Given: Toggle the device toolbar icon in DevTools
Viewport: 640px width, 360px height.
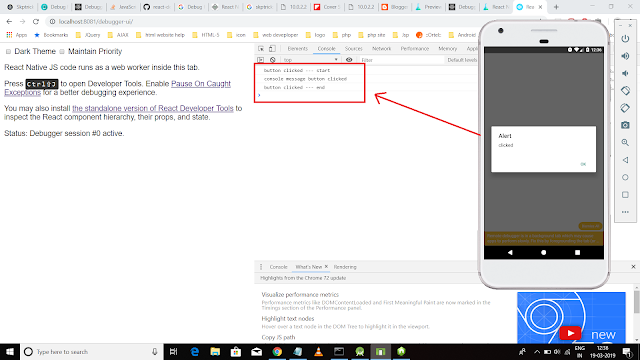Looking at the screenshot, I should (x=272, y=49).
